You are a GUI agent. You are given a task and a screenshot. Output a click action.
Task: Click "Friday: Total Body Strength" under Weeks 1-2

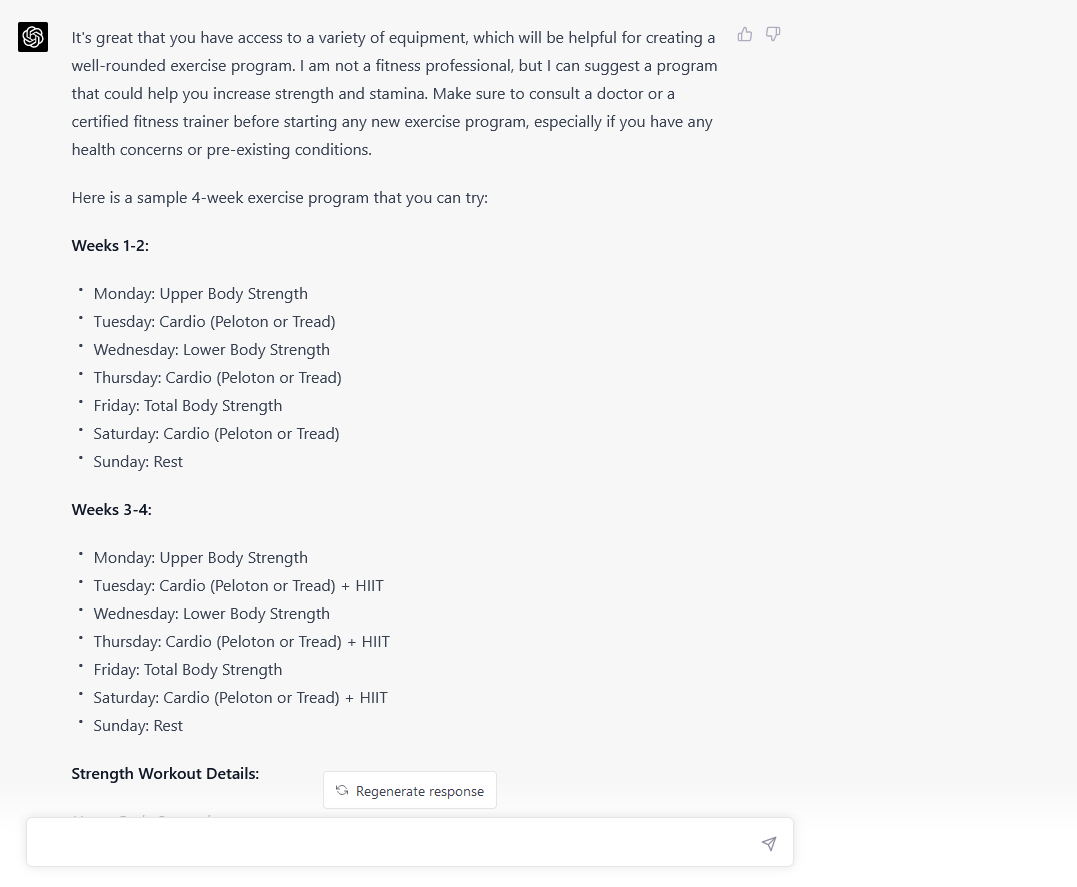coord(187,406)
